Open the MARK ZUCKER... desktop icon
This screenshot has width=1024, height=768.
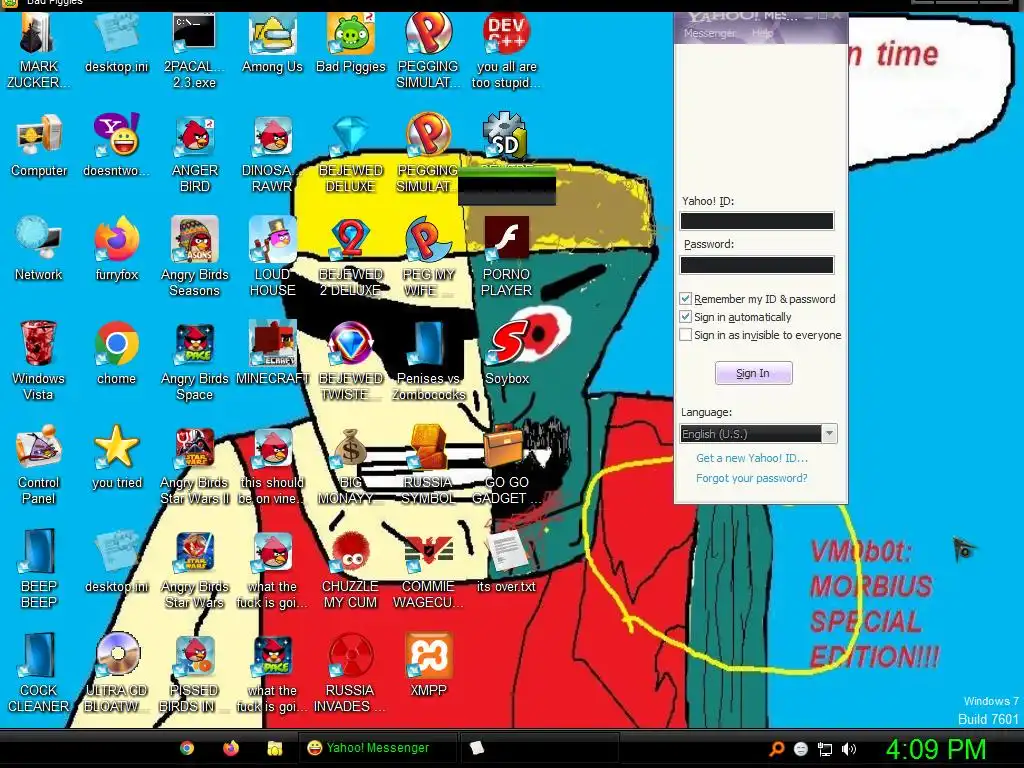(x=39, y=51)
